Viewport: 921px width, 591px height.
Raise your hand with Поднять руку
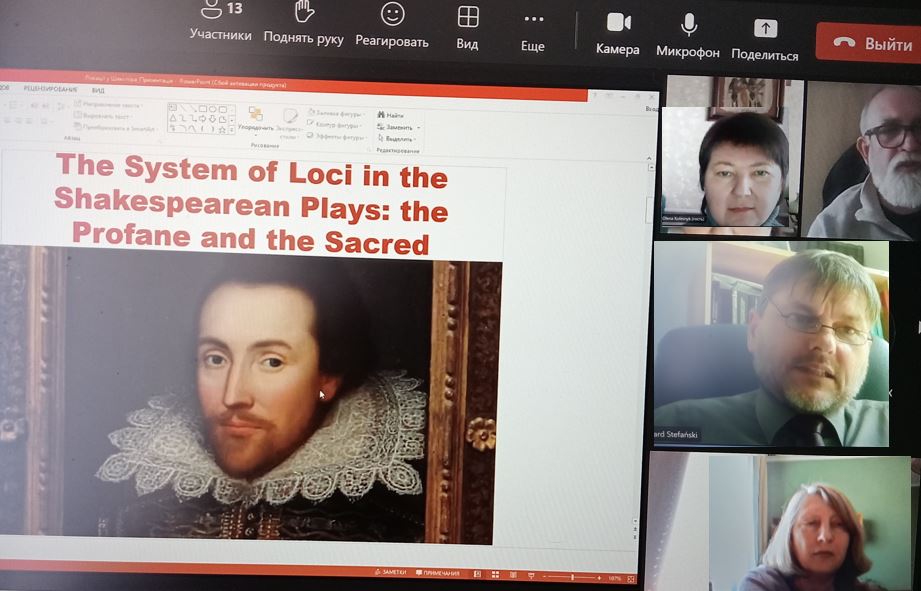pos(304,23)
